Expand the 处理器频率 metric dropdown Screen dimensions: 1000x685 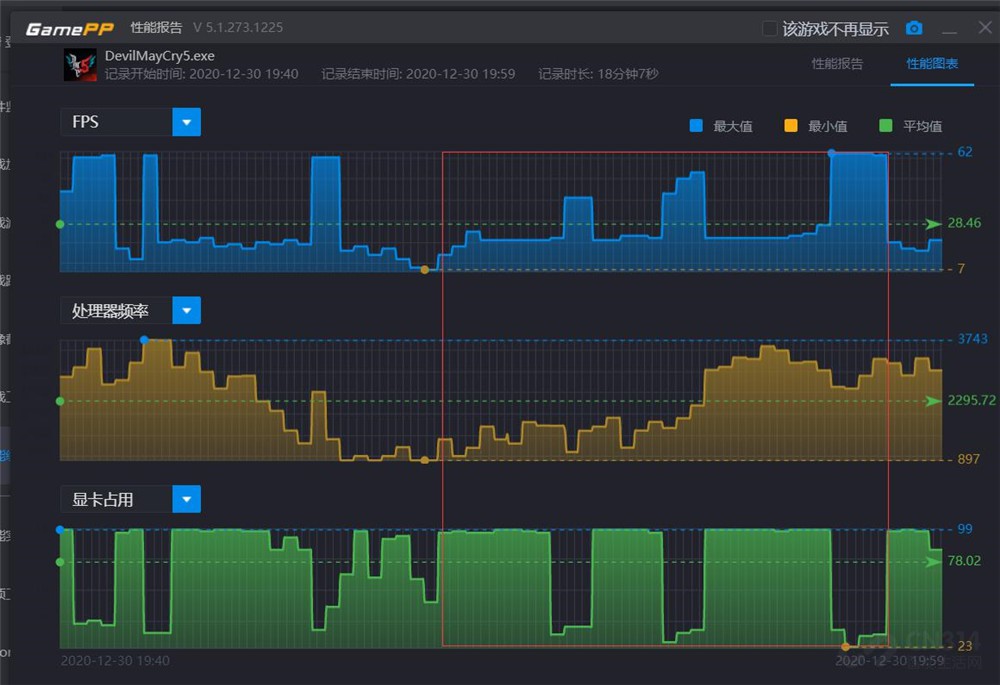(186, 311)
